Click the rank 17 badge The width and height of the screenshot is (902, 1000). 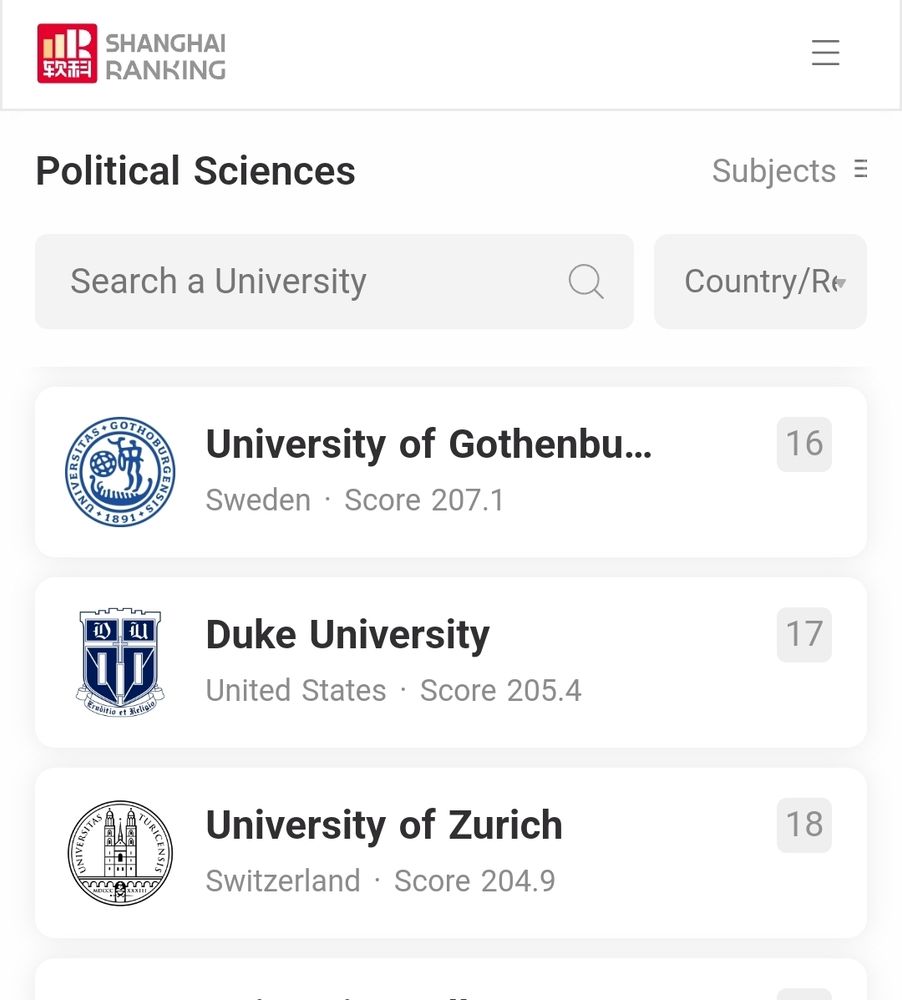tap(804, 635)
